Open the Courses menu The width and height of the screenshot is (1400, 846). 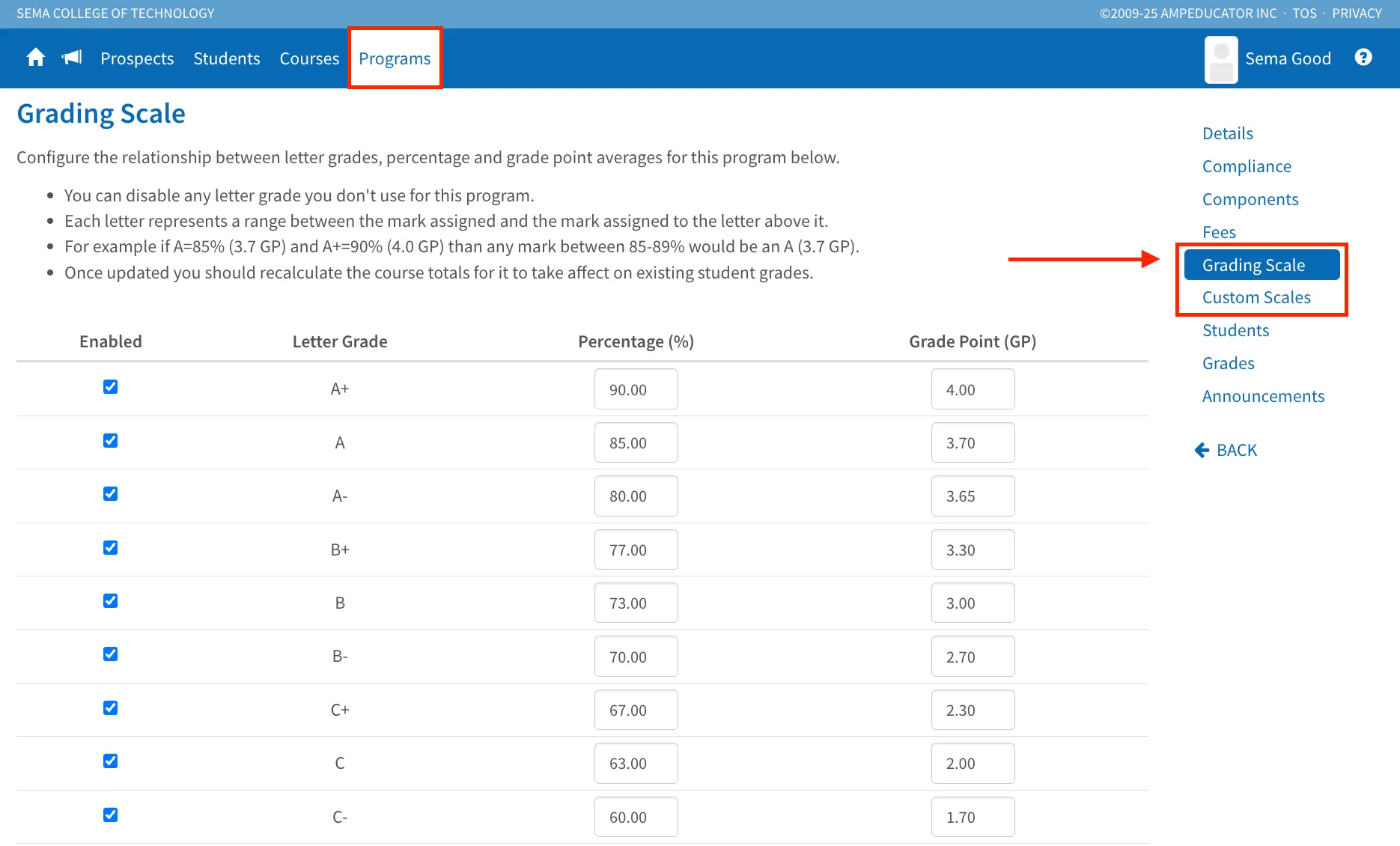click(309, 58)
